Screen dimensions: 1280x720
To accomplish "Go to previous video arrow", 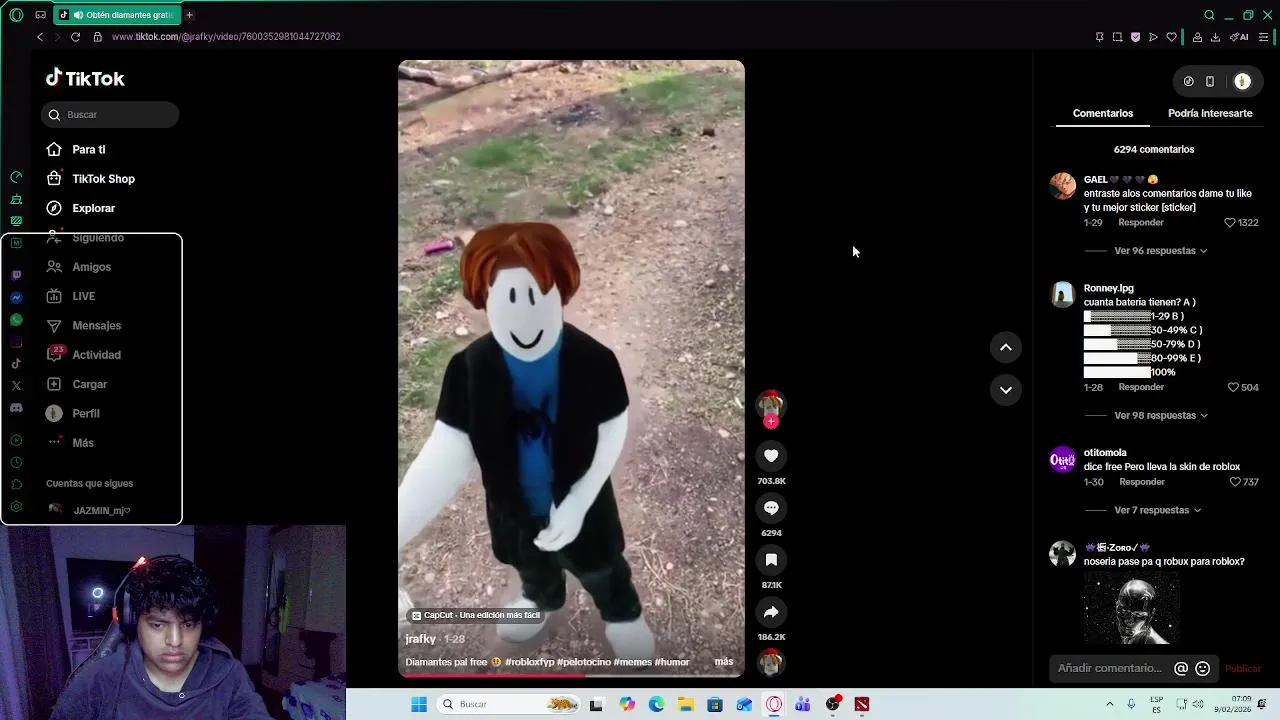I will pyautogui.click(x=1006, y=347).
